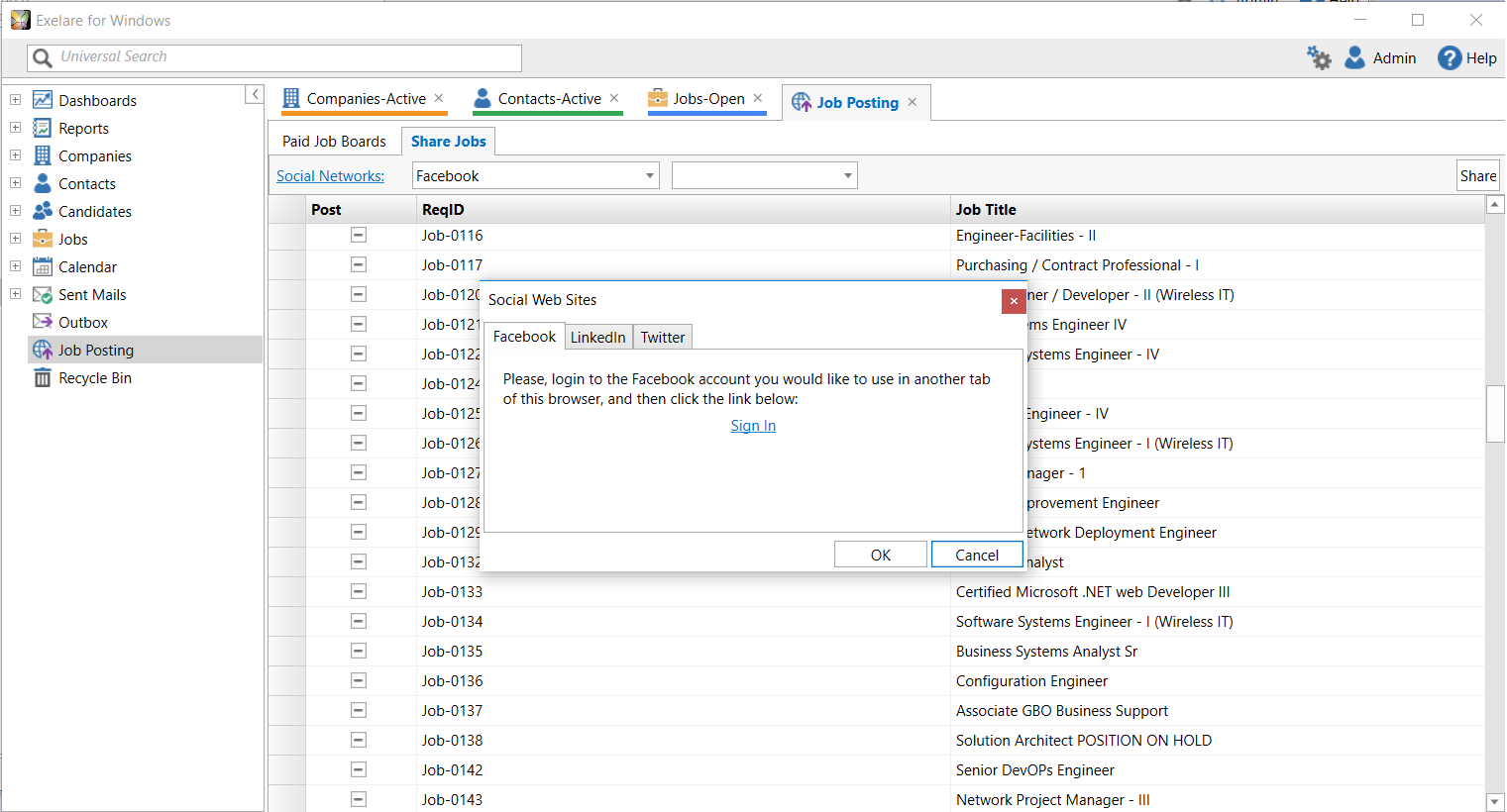Click the Companies-Active tab building icon
This screenshot has width=1507, height=812.
point(291,98)
